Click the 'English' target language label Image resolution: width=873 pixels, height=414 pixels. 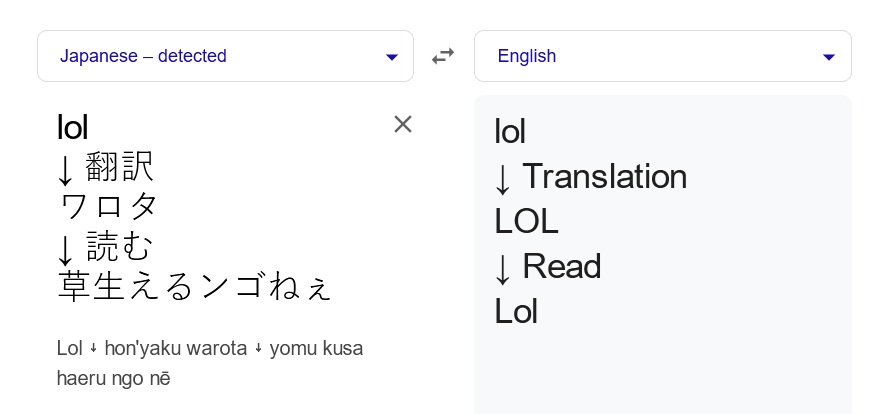point(527,56)
